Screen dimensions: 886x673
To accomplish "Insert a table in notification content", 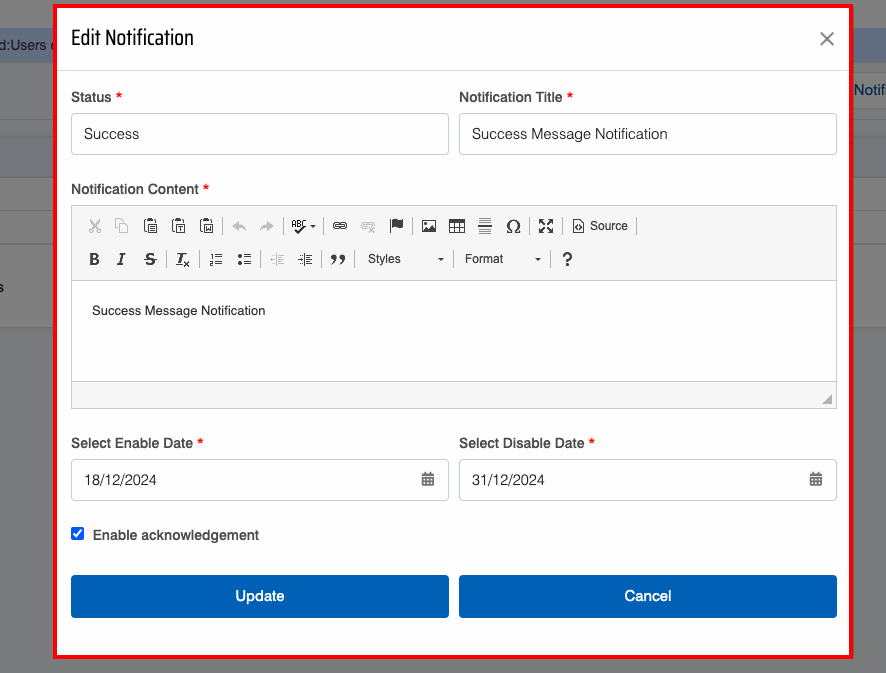I will 457,226.
